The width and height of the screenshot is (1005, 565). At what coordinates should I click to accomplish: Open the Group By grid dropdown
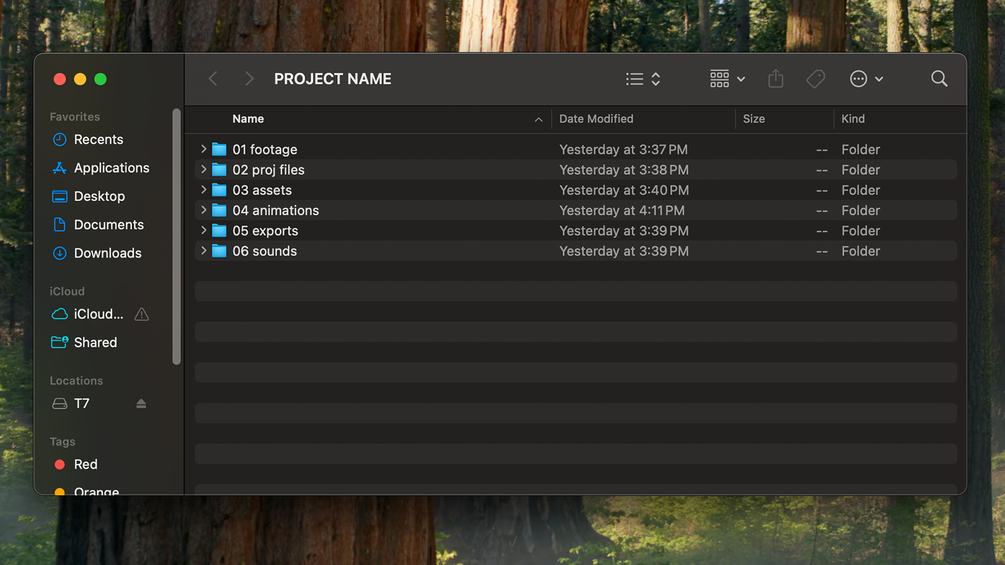click(x=727, y=79)
